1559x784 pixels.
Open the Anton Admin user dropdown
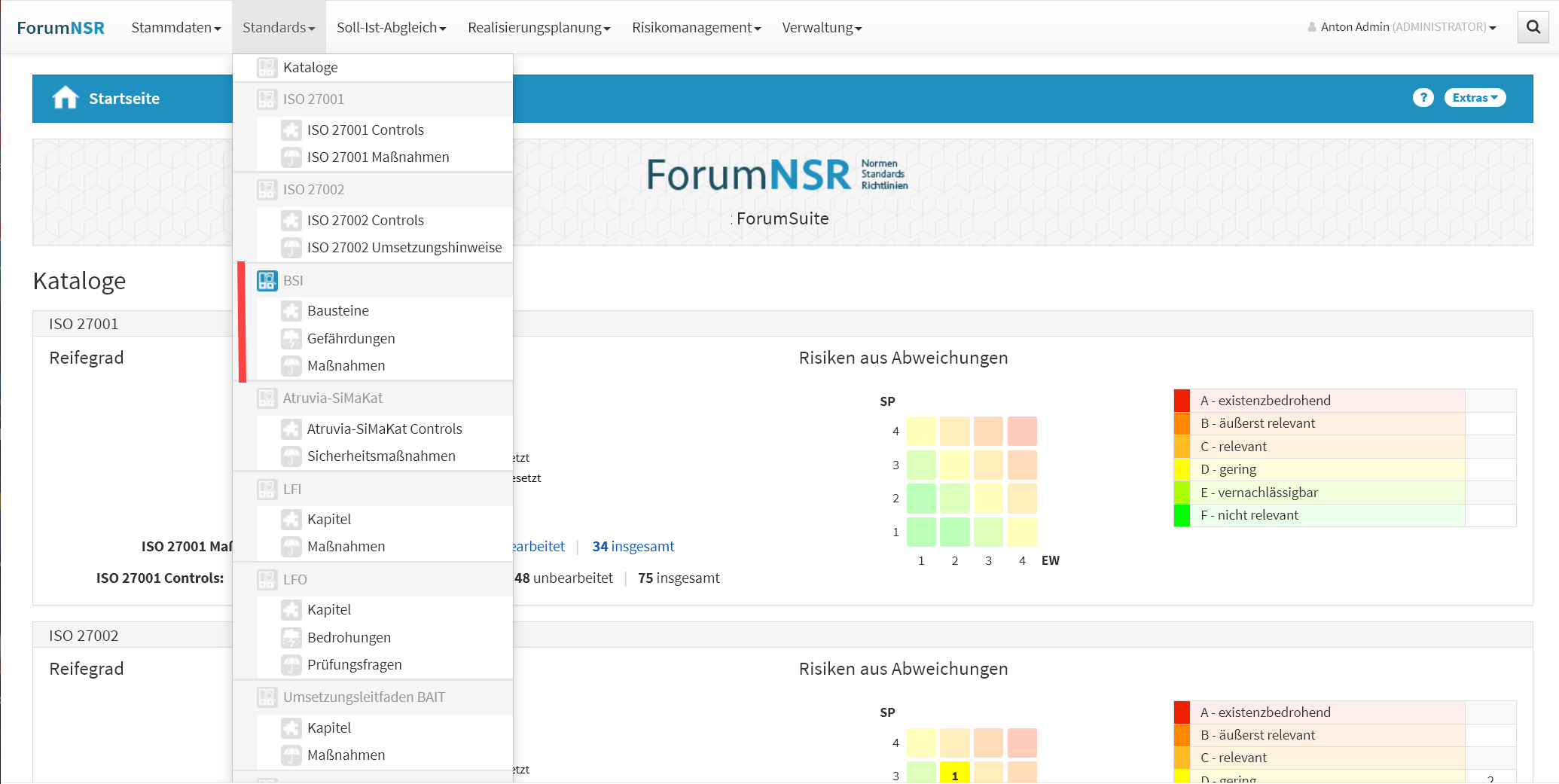pos(1402,27)
